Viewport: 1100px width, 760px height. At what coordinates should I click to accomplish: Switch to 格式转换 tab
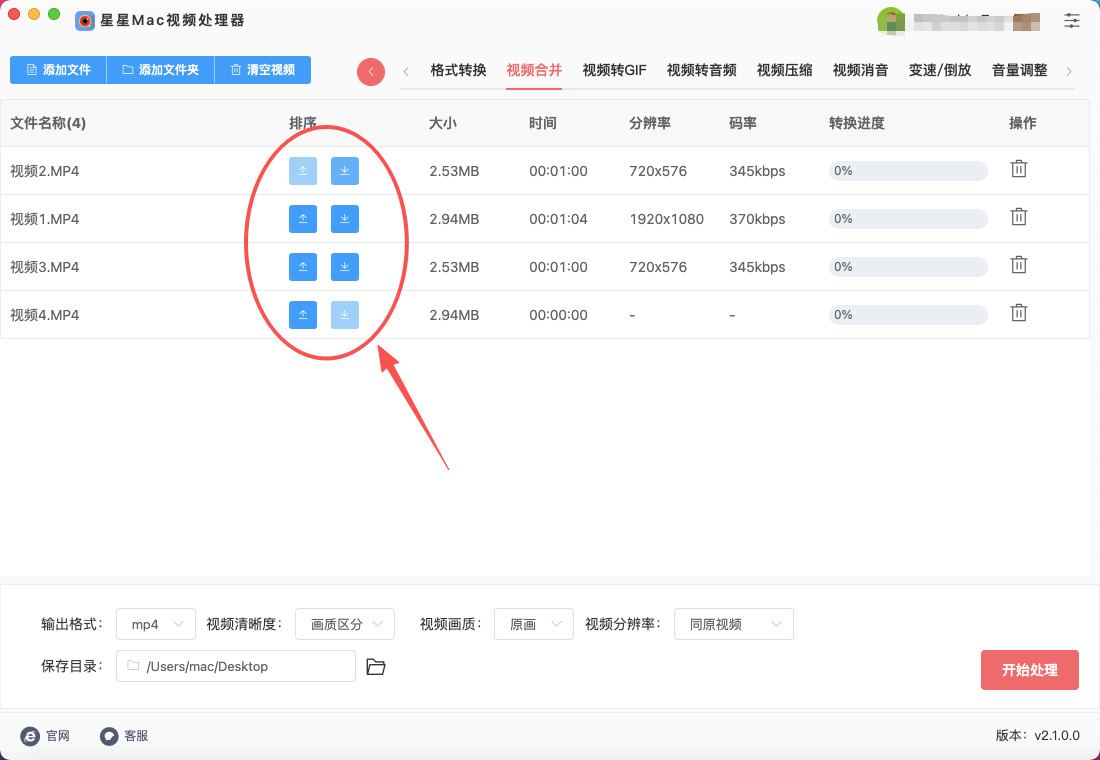[458, 70]
